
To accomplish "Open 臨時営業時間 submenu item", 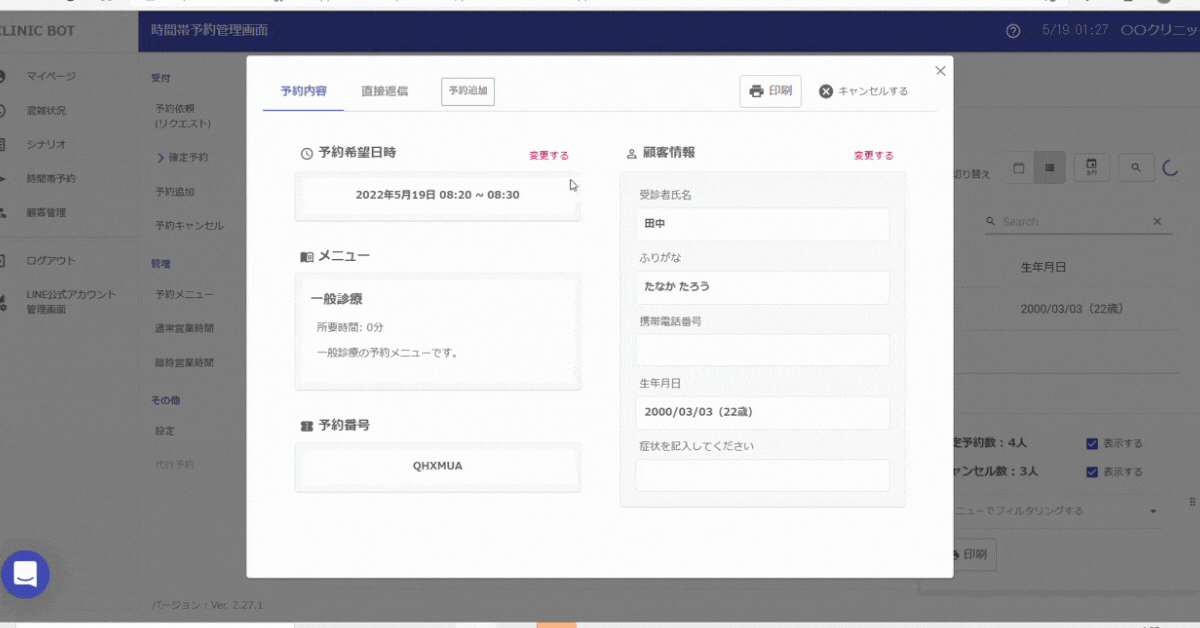I will coord(185,363).
